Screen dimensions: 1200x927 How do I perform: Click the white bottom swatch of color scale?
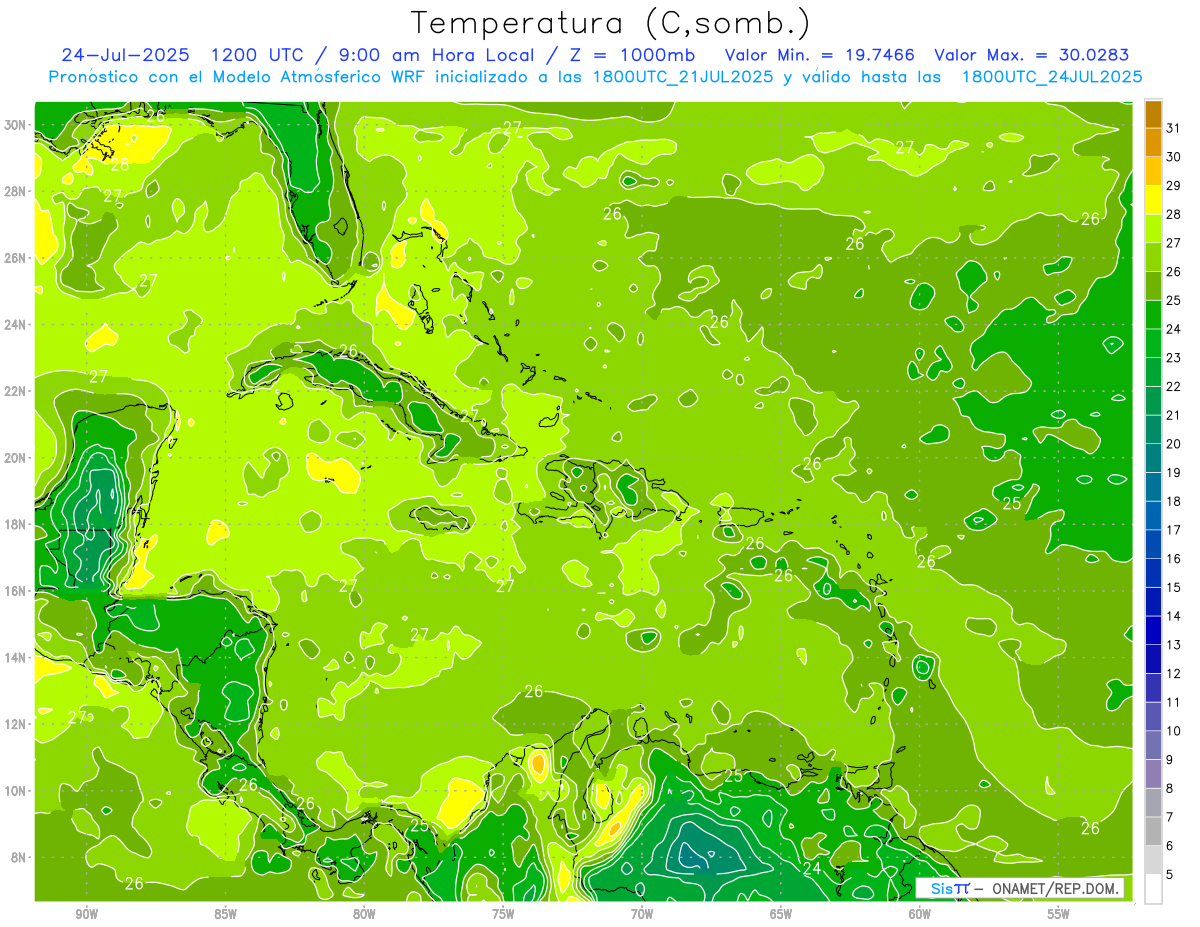tap(1153, 889)
